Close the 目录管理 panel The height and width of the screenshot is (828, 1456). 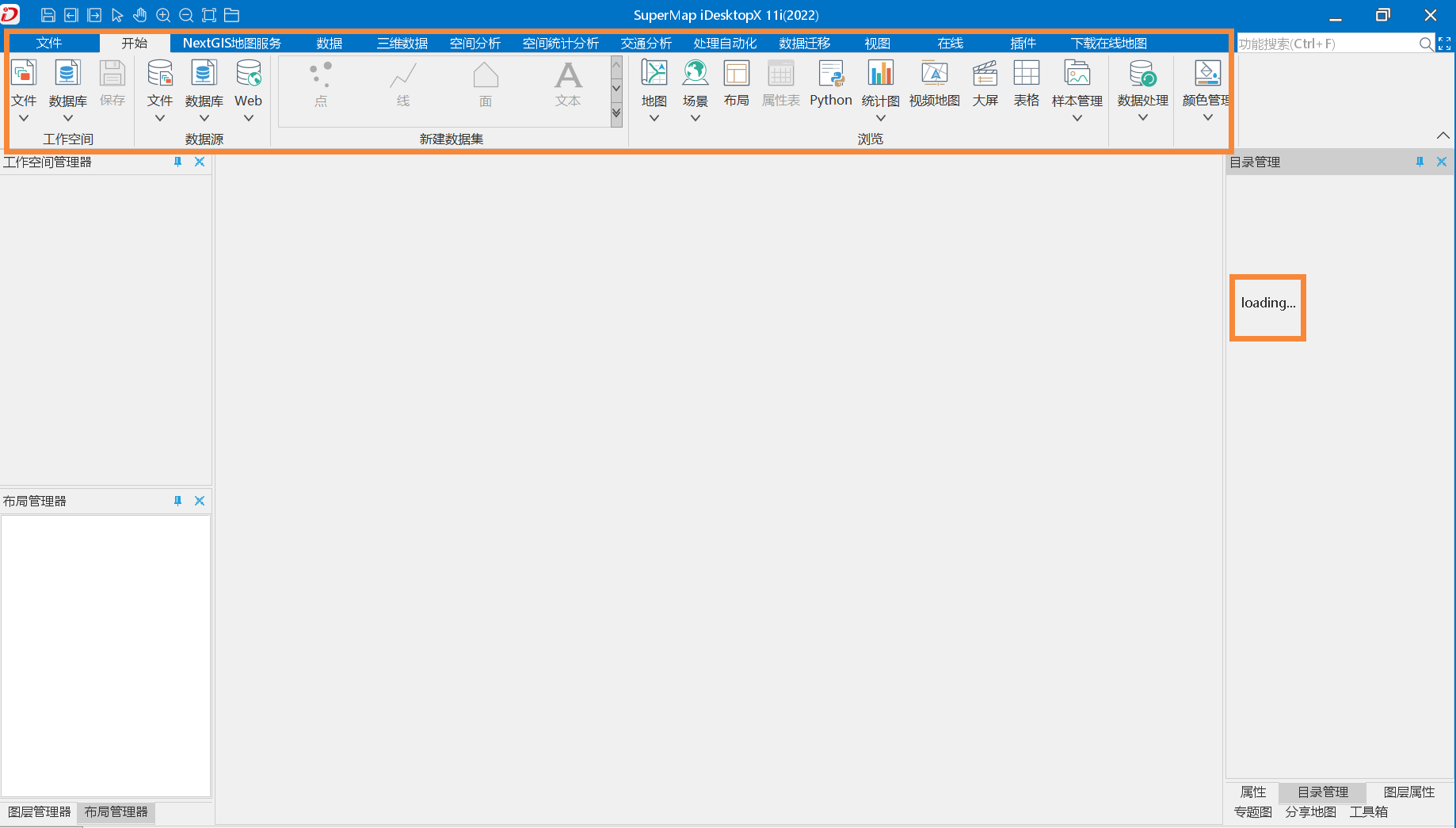1442,162
